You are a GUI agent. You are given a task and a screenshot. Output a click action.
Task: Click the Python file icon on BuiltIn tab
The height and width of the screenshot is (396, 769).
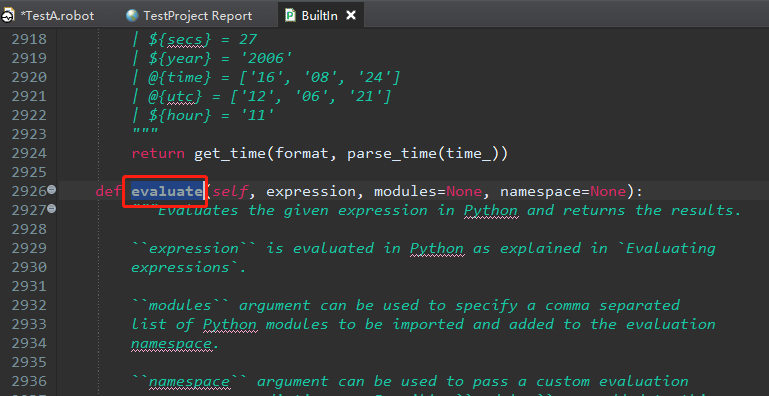click(x=291, y=16)
